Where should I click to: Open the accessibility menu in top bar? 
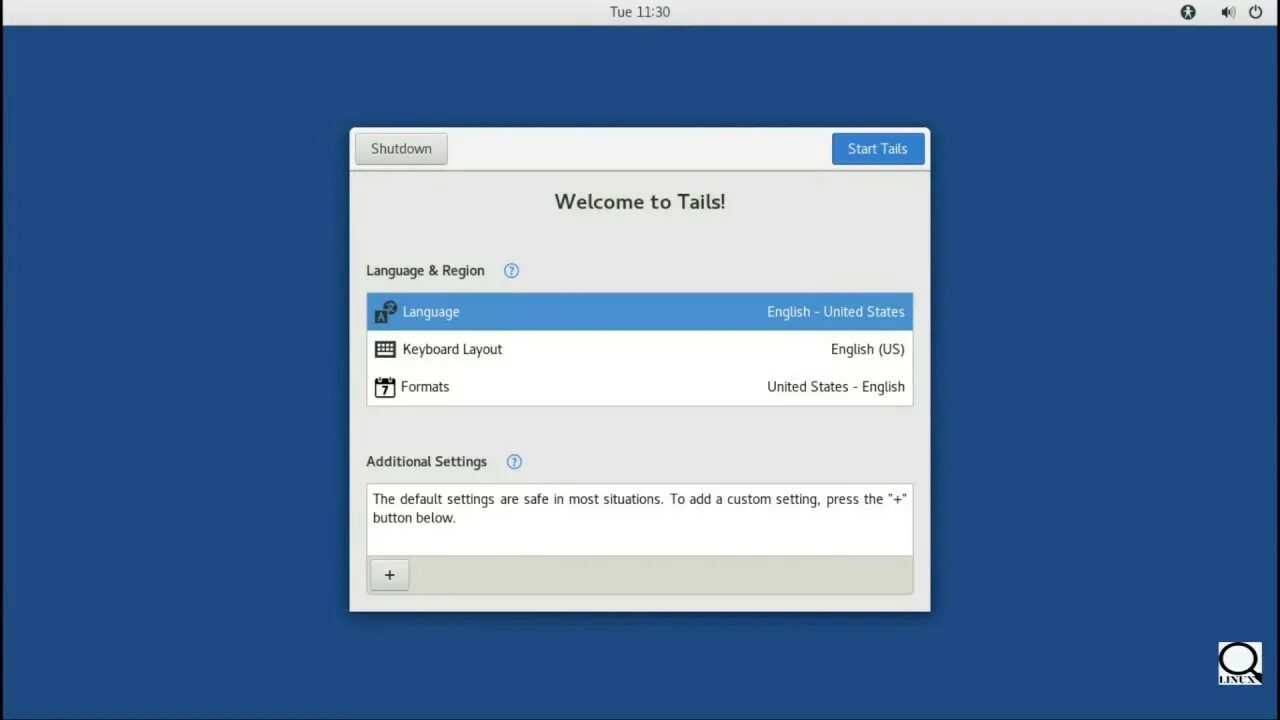[1188, 12]
